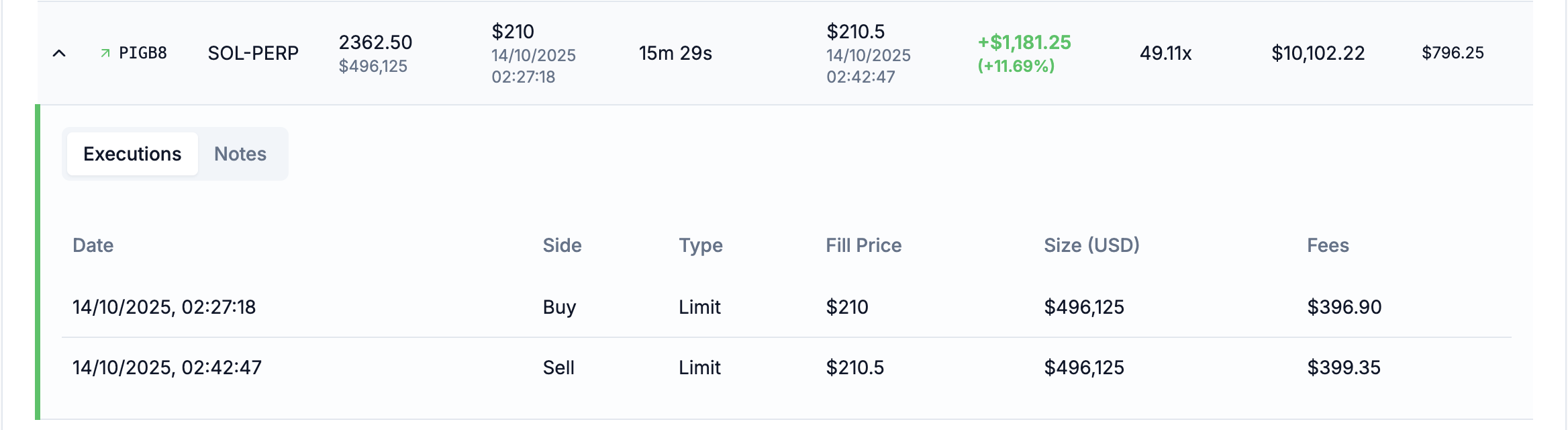Click the $796.25 total fees value

tap(1453, 53)
